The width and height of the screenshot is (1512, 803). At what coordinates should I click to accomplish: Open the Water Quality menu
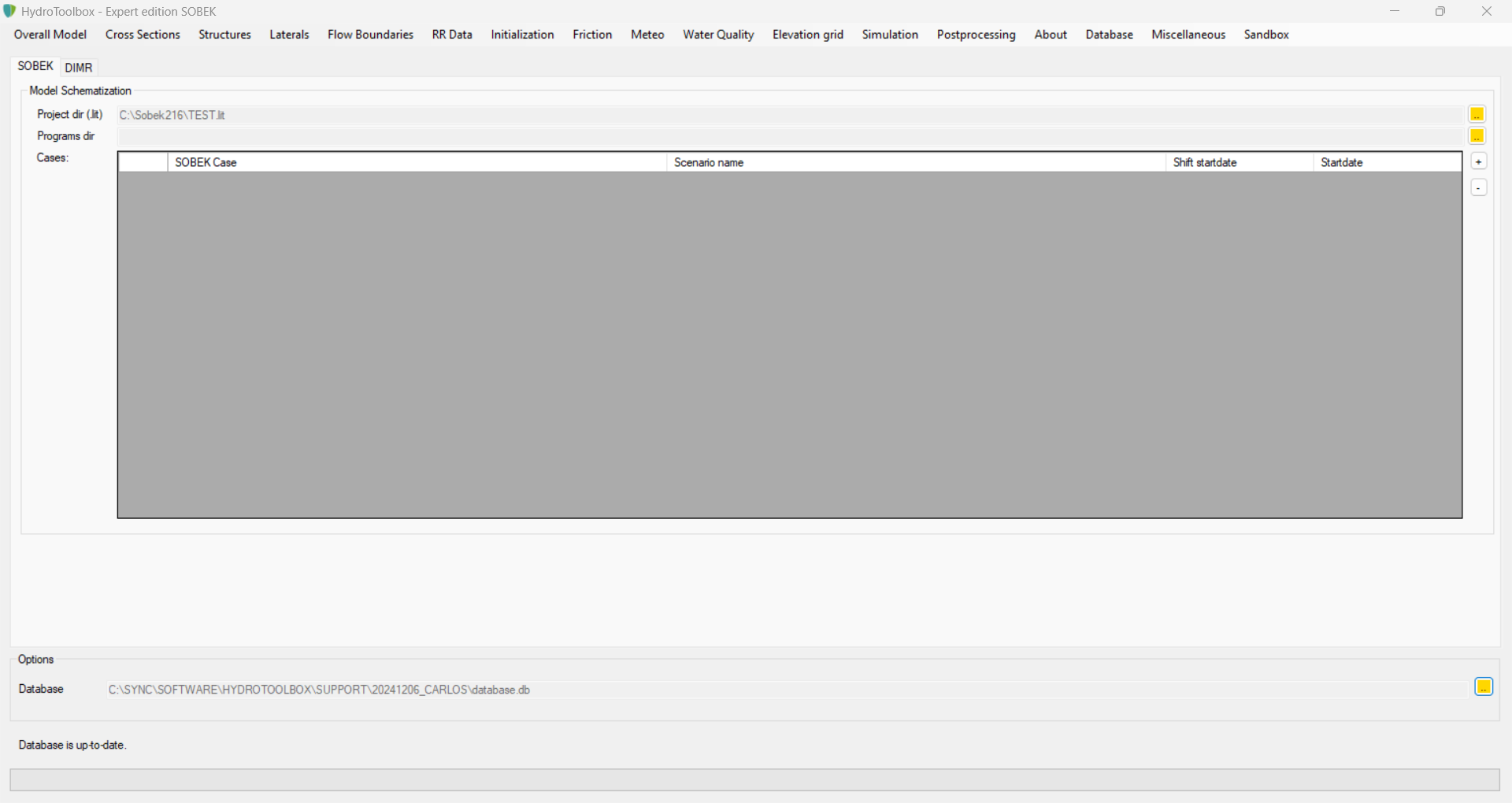(x=718, y=35)
